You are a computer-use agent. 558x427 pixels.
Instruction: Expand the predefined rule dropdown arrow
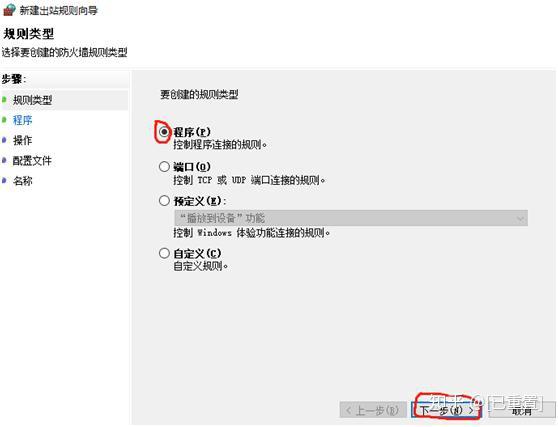pos(521,218)
